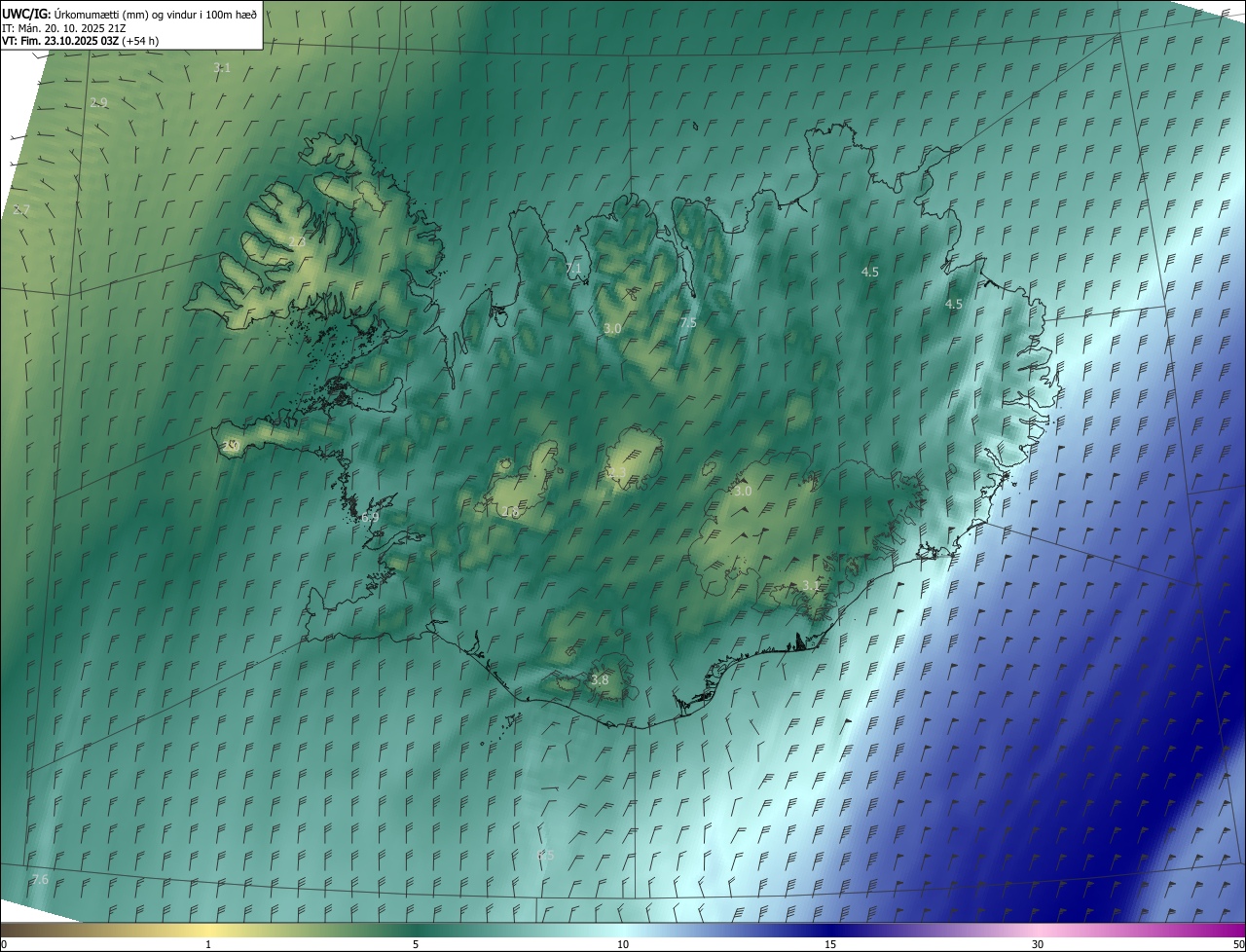Image resolution: width=1246 pixels, height=952 pixels.
Task: Click the 3.1 value label nearest the title box
Action: coord(222,67)
